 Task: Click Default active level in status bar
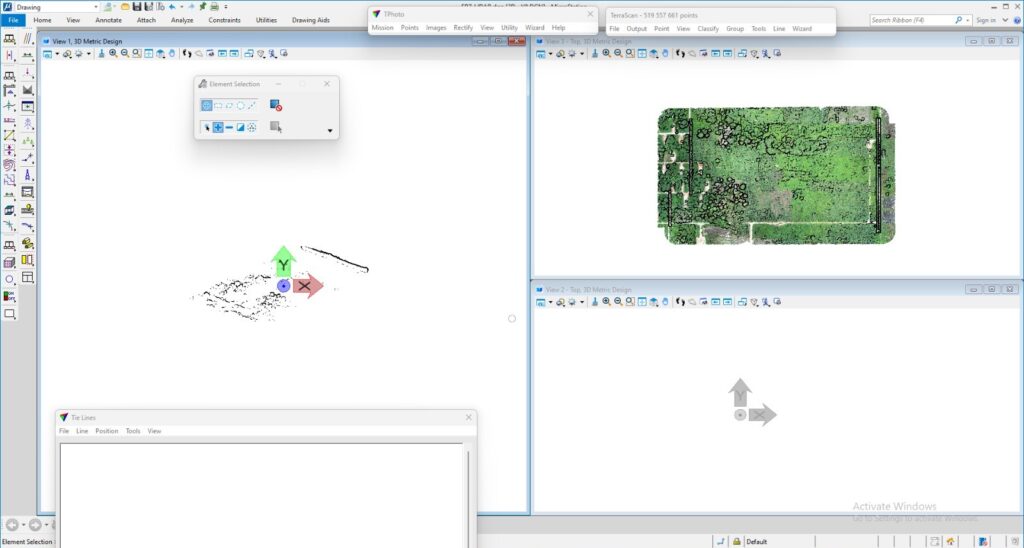[x=757, y=541]
